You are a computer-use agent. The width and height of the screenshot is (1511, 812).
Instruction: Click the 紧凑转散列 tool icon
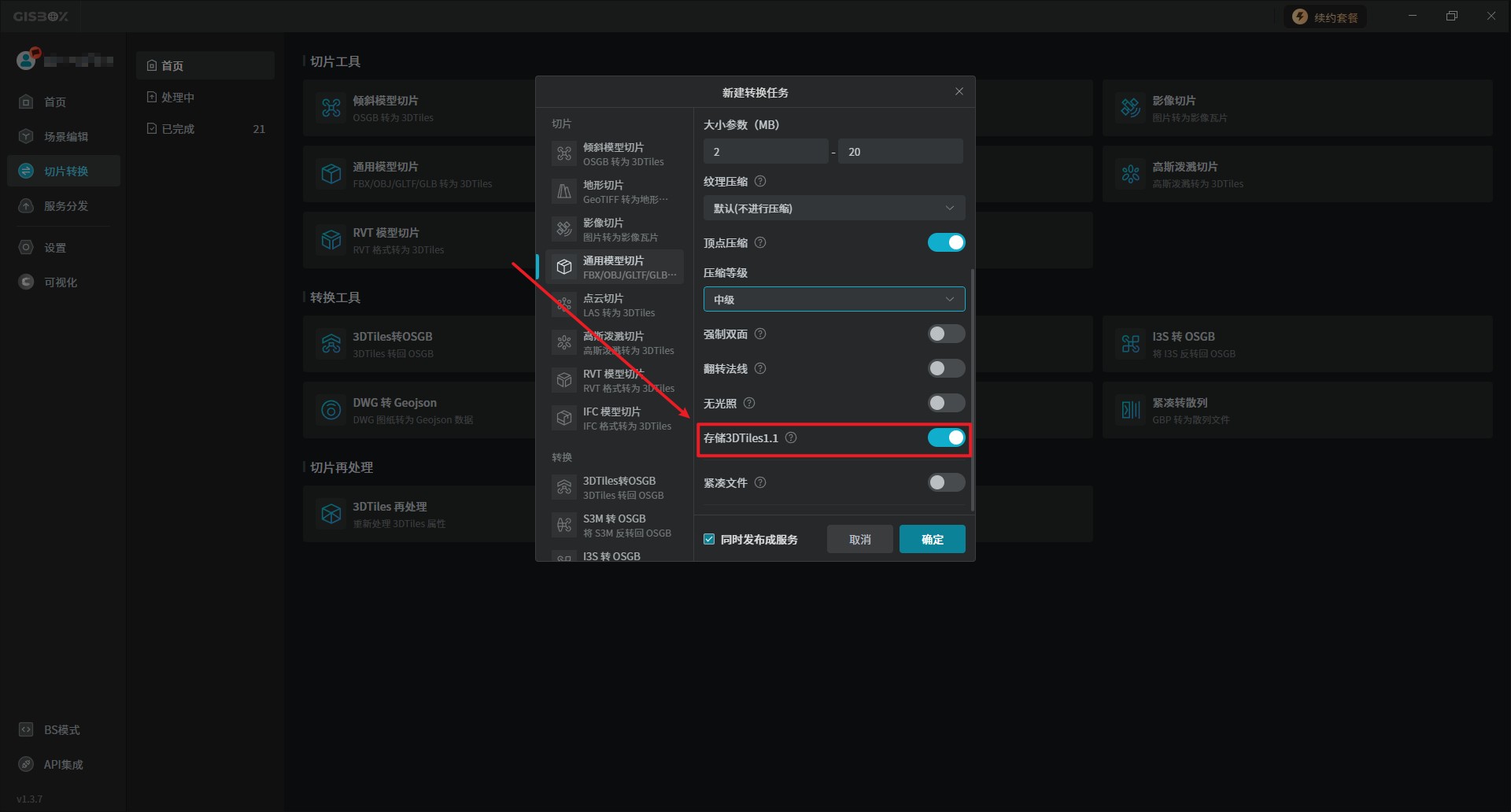pyautogui.click(x=1131, y=410)
